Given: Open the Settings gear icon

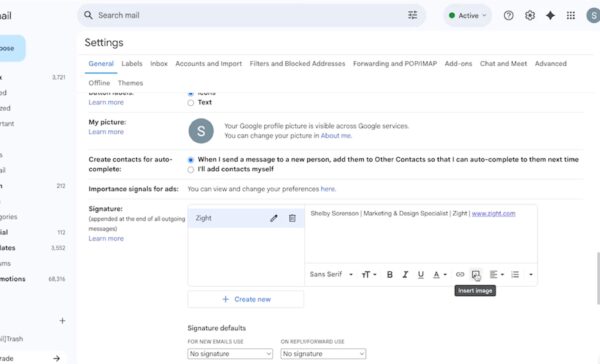Looking at the screenshot, I should pyautogui.click(x=530, y=16).
